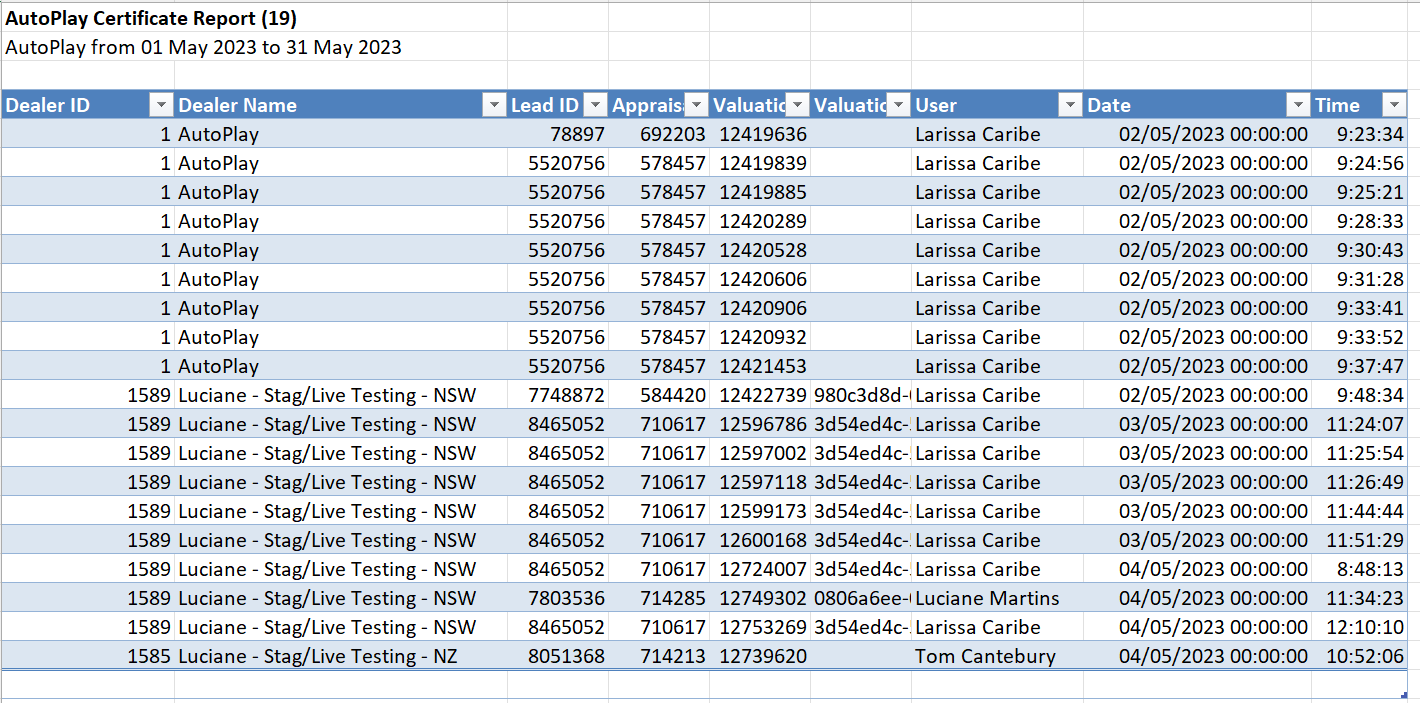
Task: Select valuation cell 12420932
Action: [760, 337]
